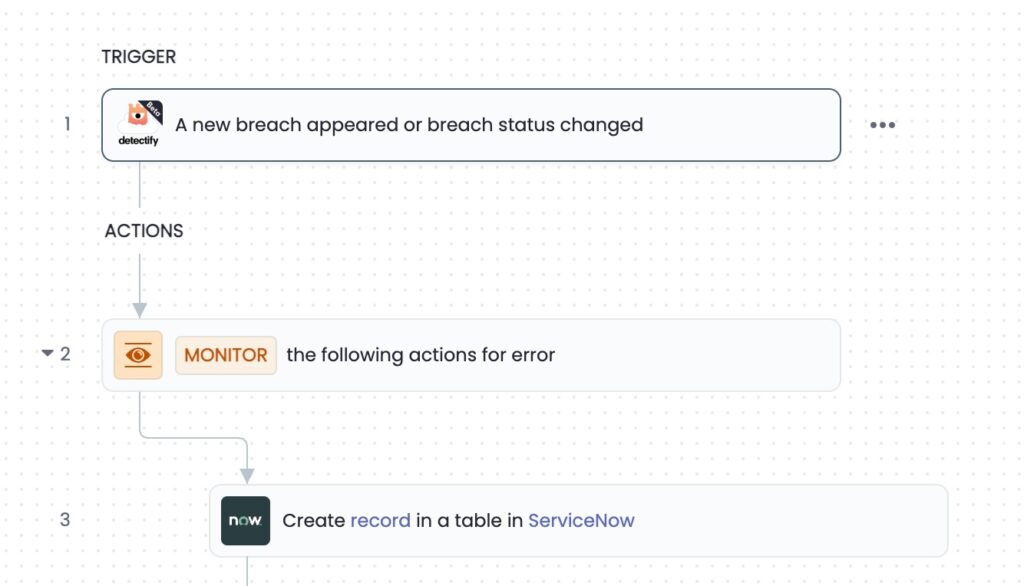Viewport: 1024px width, 586px height.
Task: Open the 'ServiceNow' link in step 3
Action: pos(581,521)
